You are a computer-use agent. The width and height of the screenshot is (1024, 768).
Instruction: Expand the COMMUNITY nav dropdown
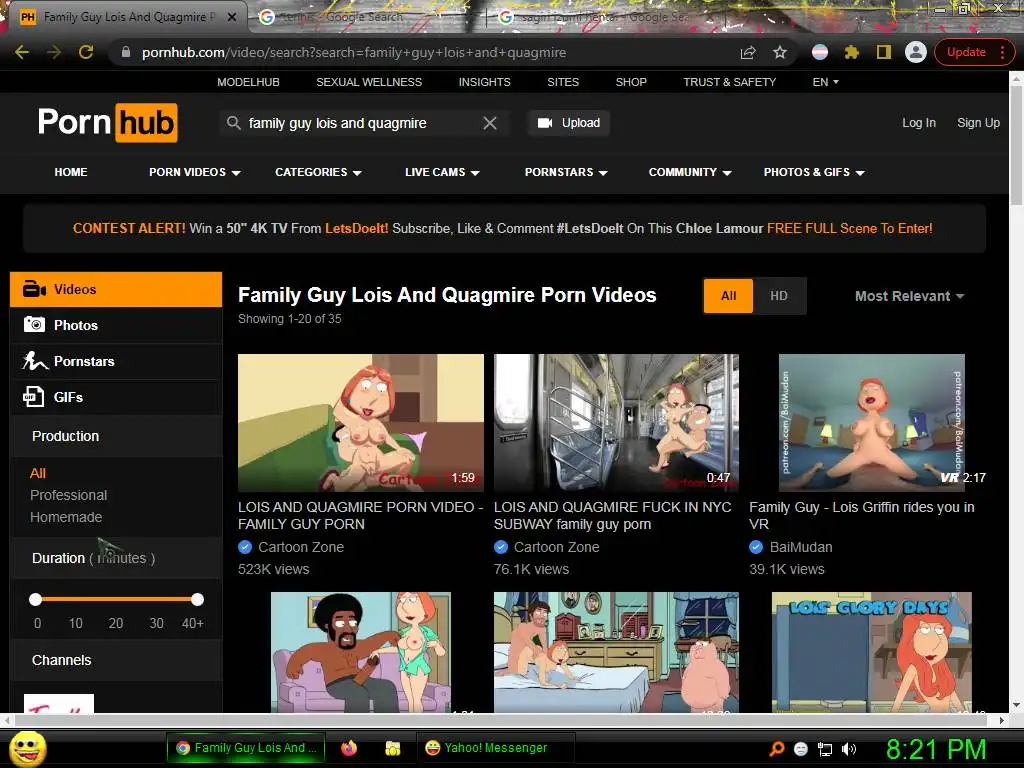click(x=690, y=172)
